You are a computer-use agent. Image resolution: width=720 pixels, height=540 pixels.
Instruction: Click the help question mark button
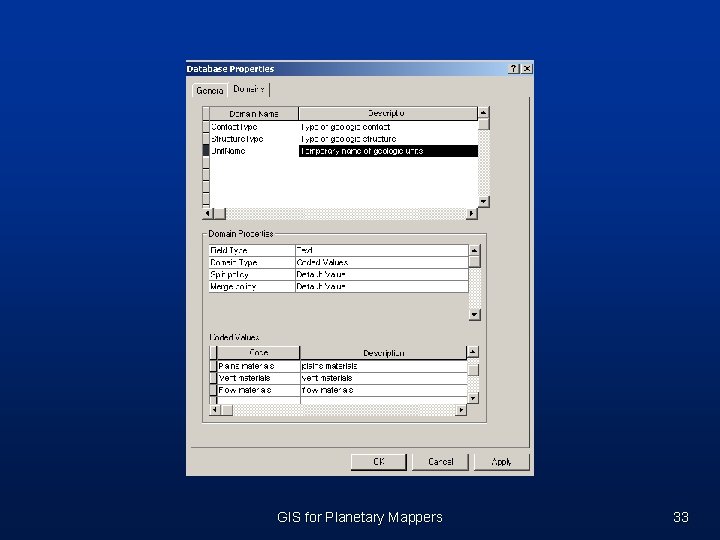point(514,69)
